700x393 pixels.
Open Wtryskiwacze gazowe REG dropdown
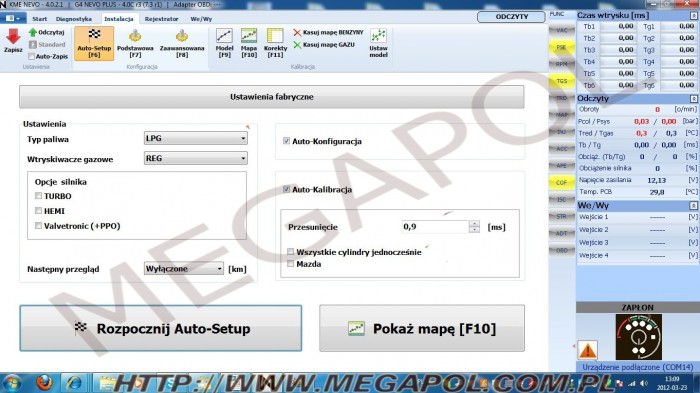point(196,159)
